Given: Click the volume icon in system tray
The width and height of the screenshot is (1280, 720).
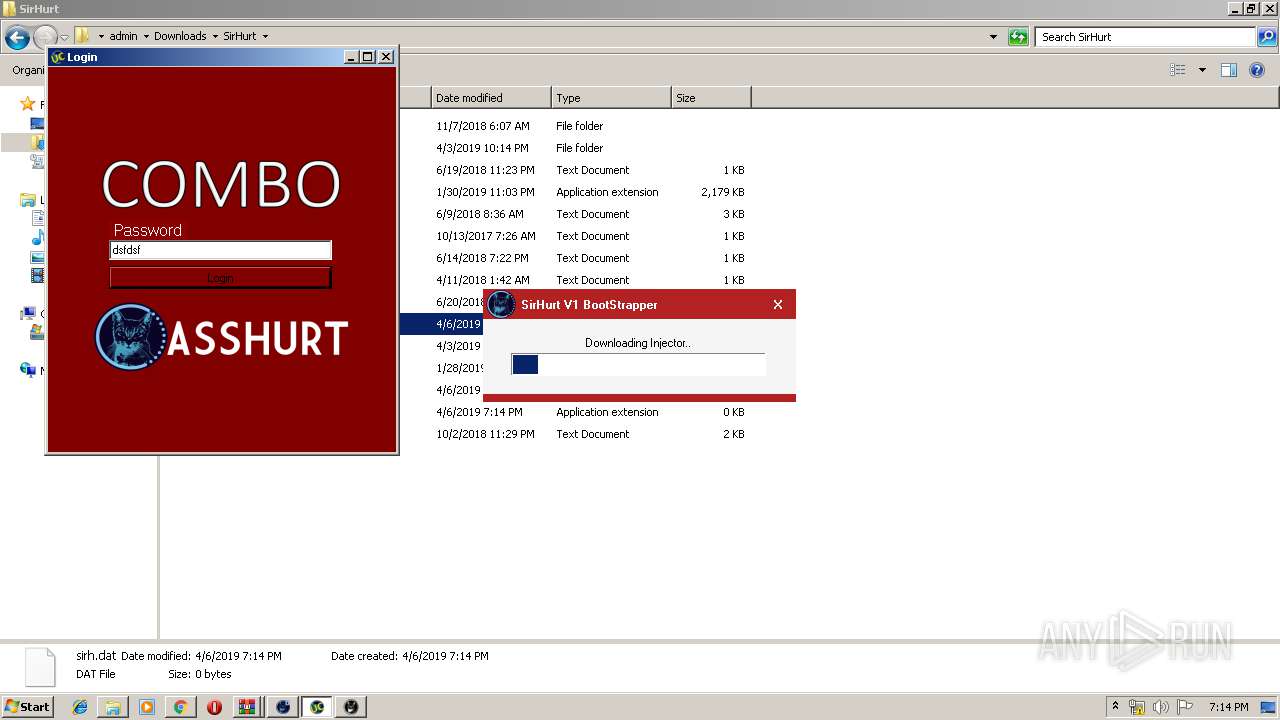Looking at the screenshot, I should pyautogui.click(x=1161, y=707).
